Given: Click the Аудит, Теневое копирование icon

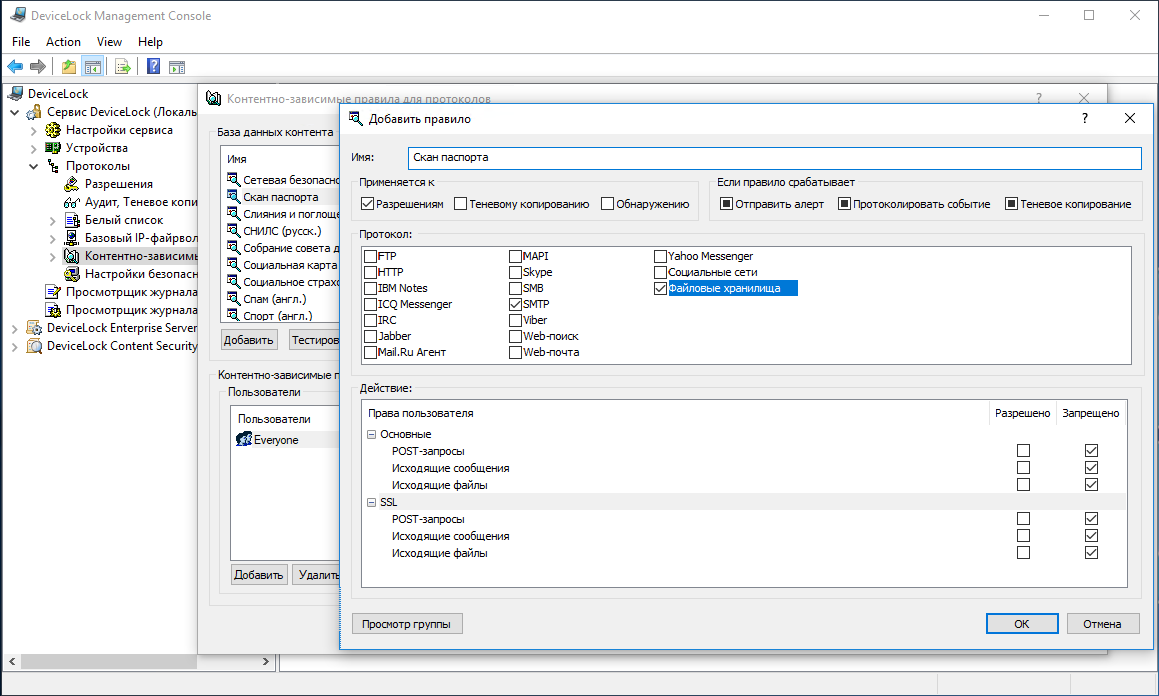Looking at the screenshot, I should [x=72, y=202].
